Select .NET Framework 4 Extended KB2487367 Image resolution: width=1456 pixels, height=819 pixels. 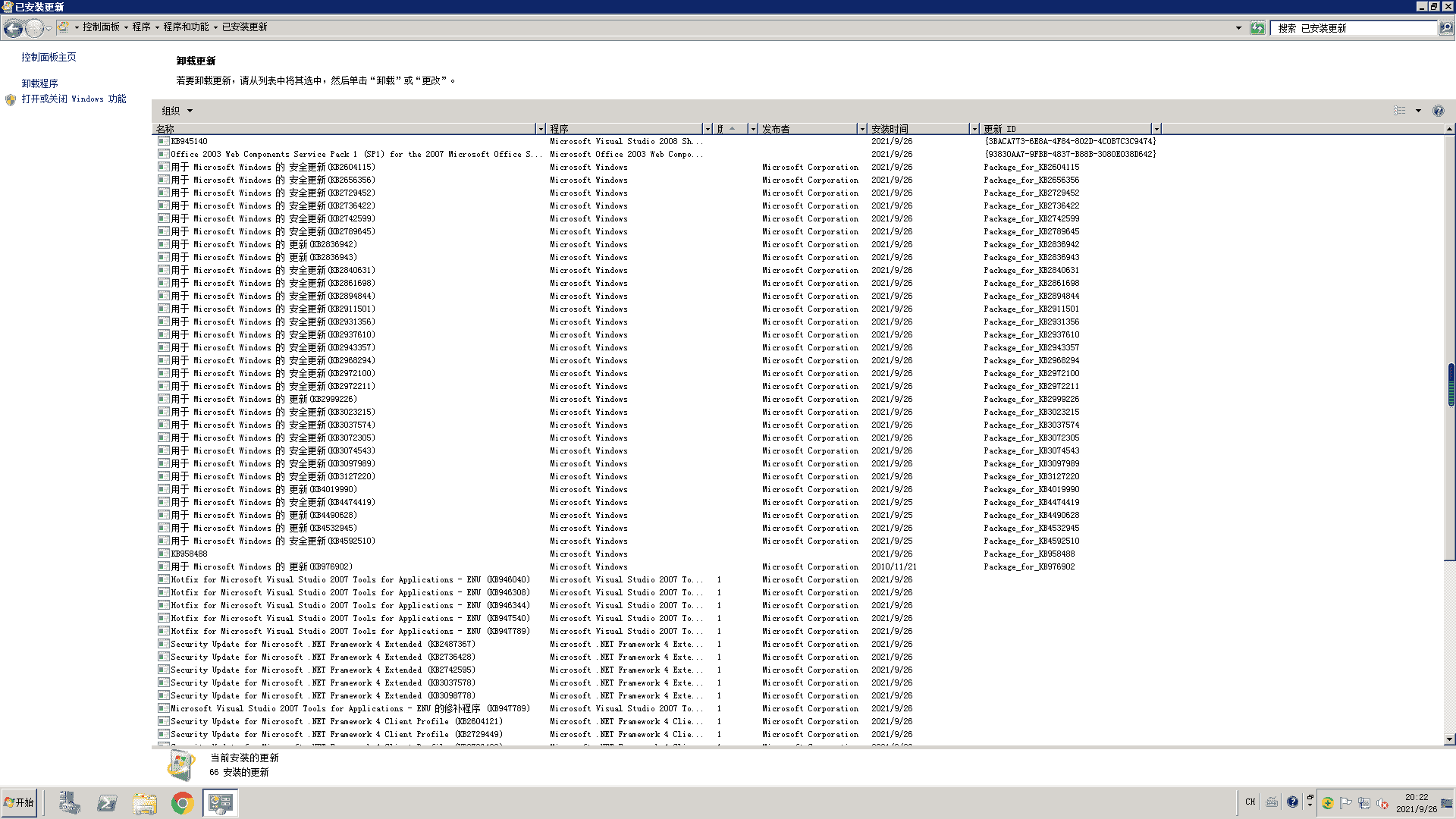pyautogui.click(x=657, y=644)
